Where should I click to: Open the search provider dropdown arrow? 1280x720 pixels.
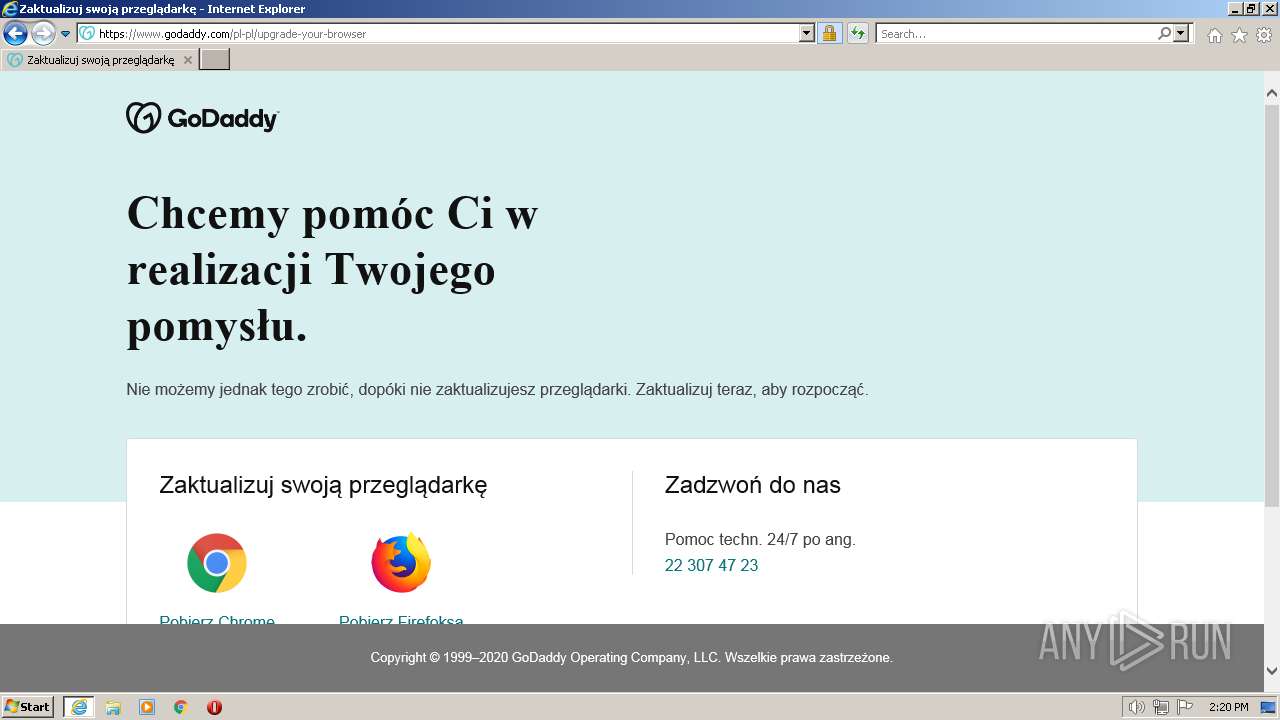point(1182,33)
